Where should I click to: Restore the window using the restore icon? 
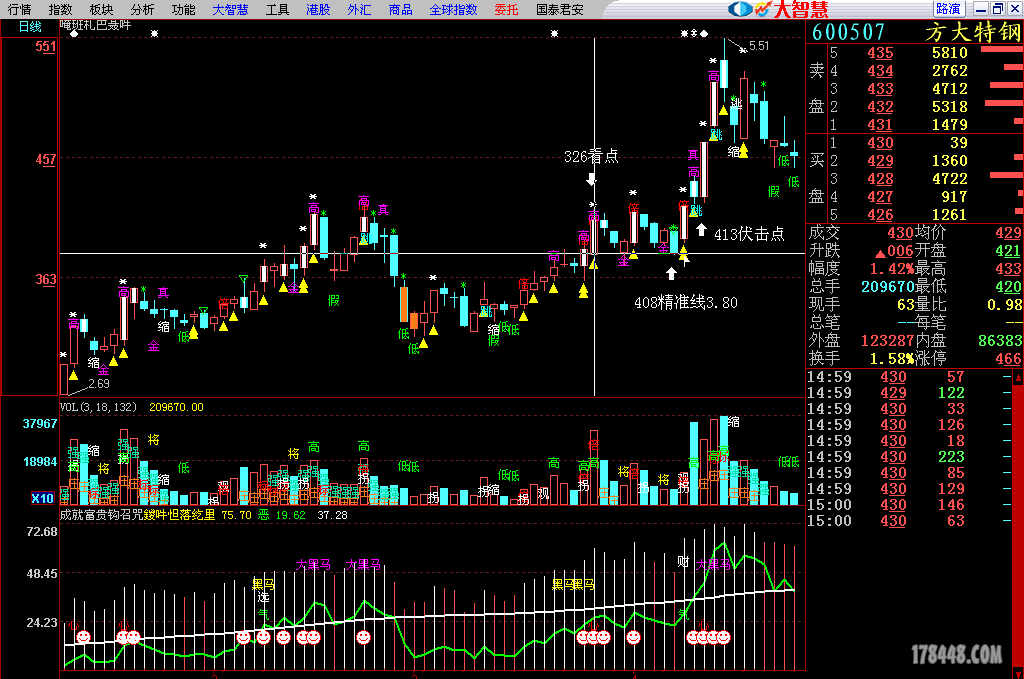(997, 8)
